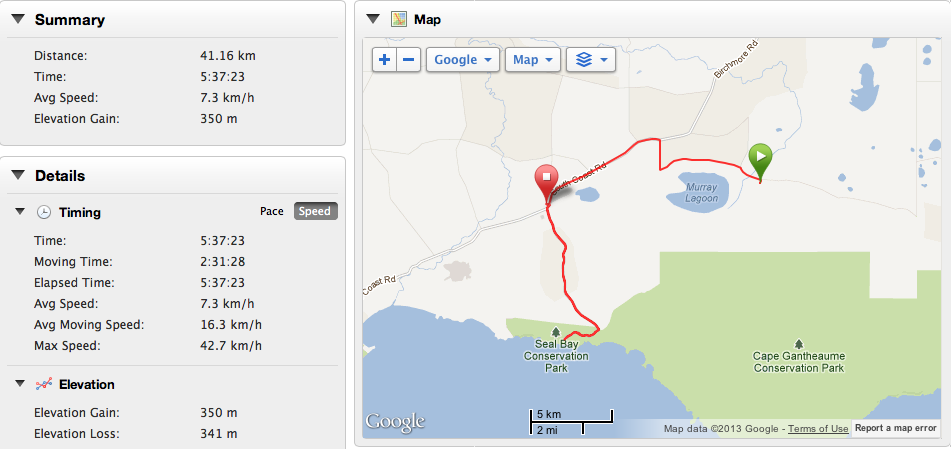Viewport: 952px width, 449px height.
Task: Click the elevation chart icon
Action: tap(44, 384)
